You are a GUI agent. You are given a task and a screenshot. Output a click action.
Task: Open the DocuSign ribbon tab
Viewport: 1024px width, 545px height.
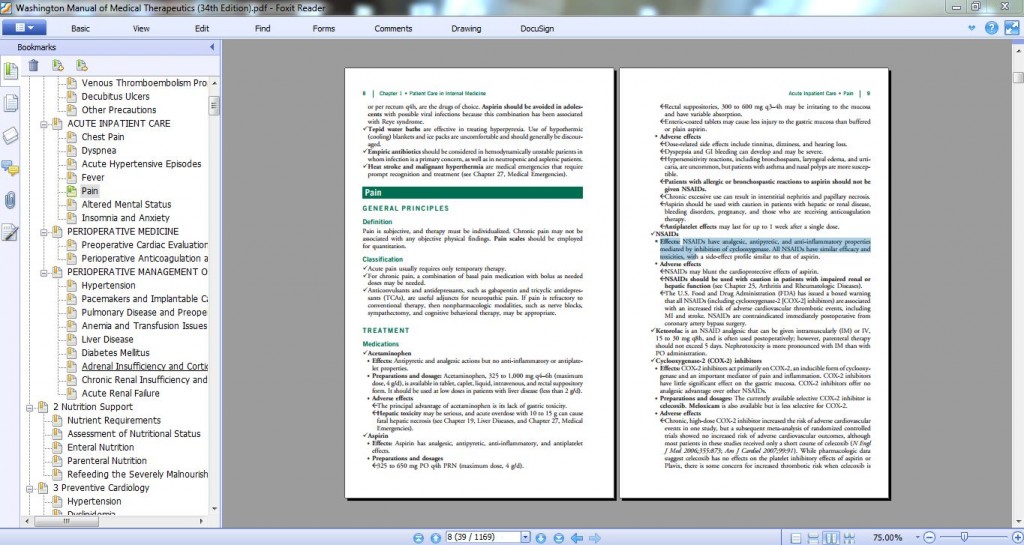tap(537, 29)
